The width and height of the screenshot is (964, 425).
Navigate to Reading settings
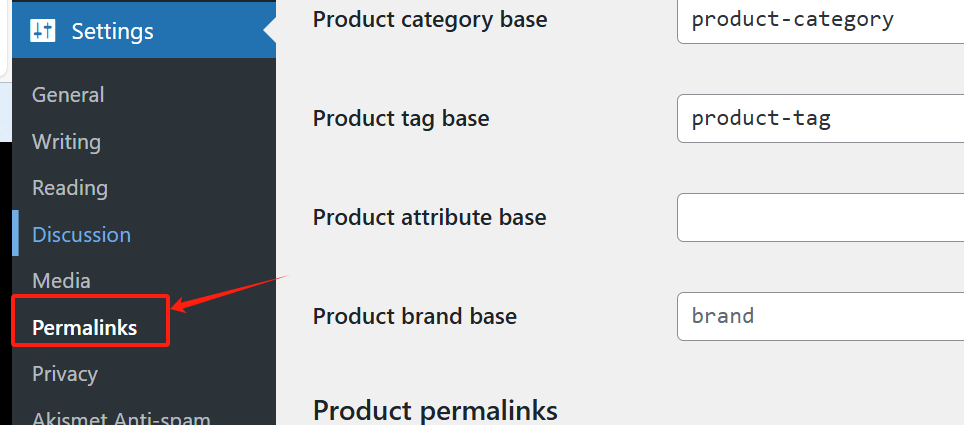pyautogui.click(x=70, y=188)
